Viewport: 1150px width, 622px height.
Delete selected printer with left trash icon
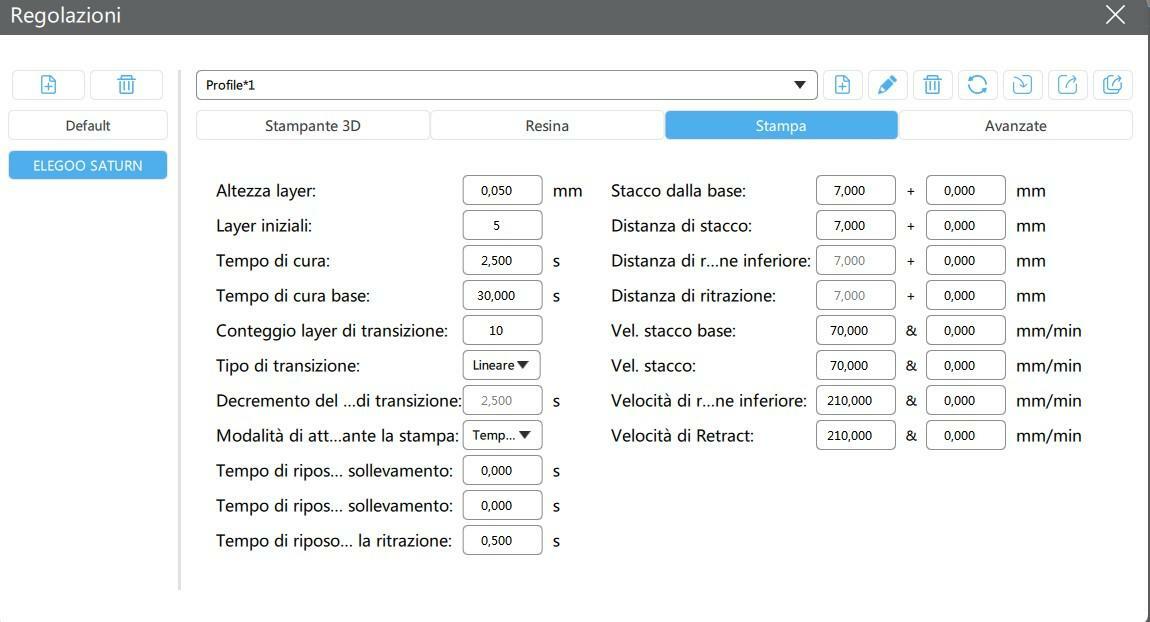coord(126,85)
